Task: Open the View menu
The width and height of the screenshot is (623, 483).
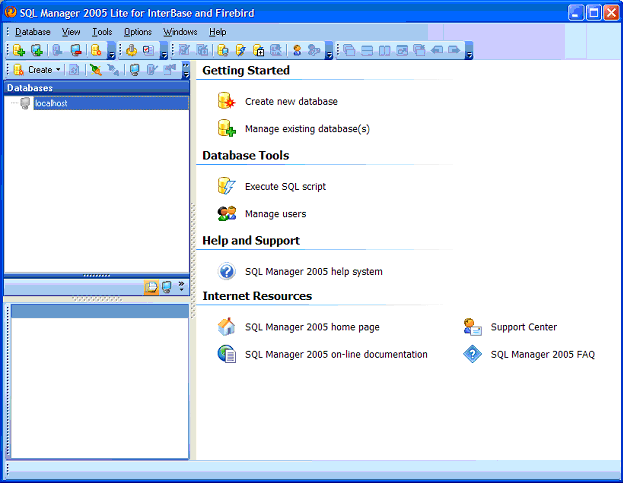Action: pos(71,32)
